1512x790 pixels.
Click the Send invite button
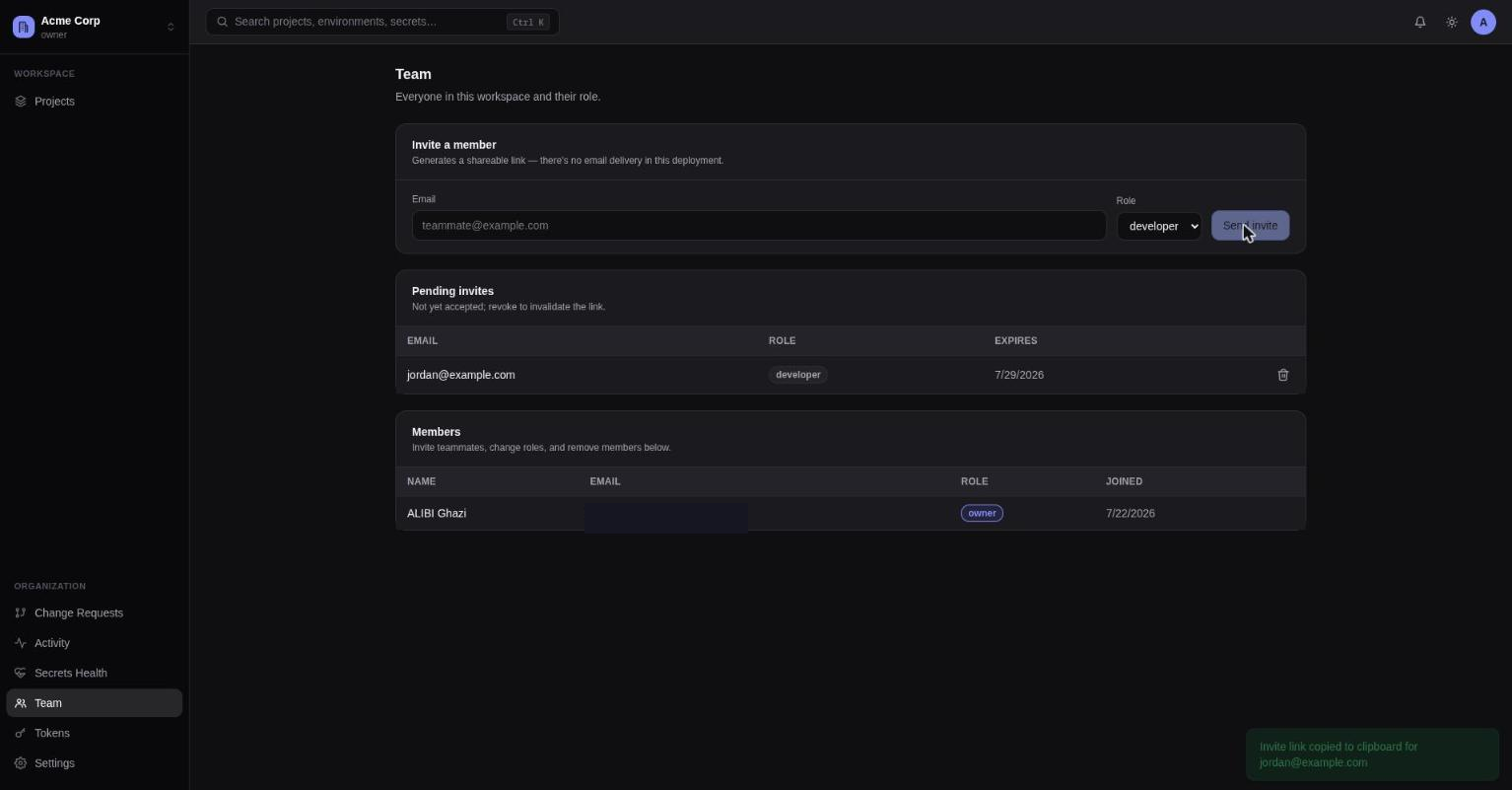(1250, 226)
